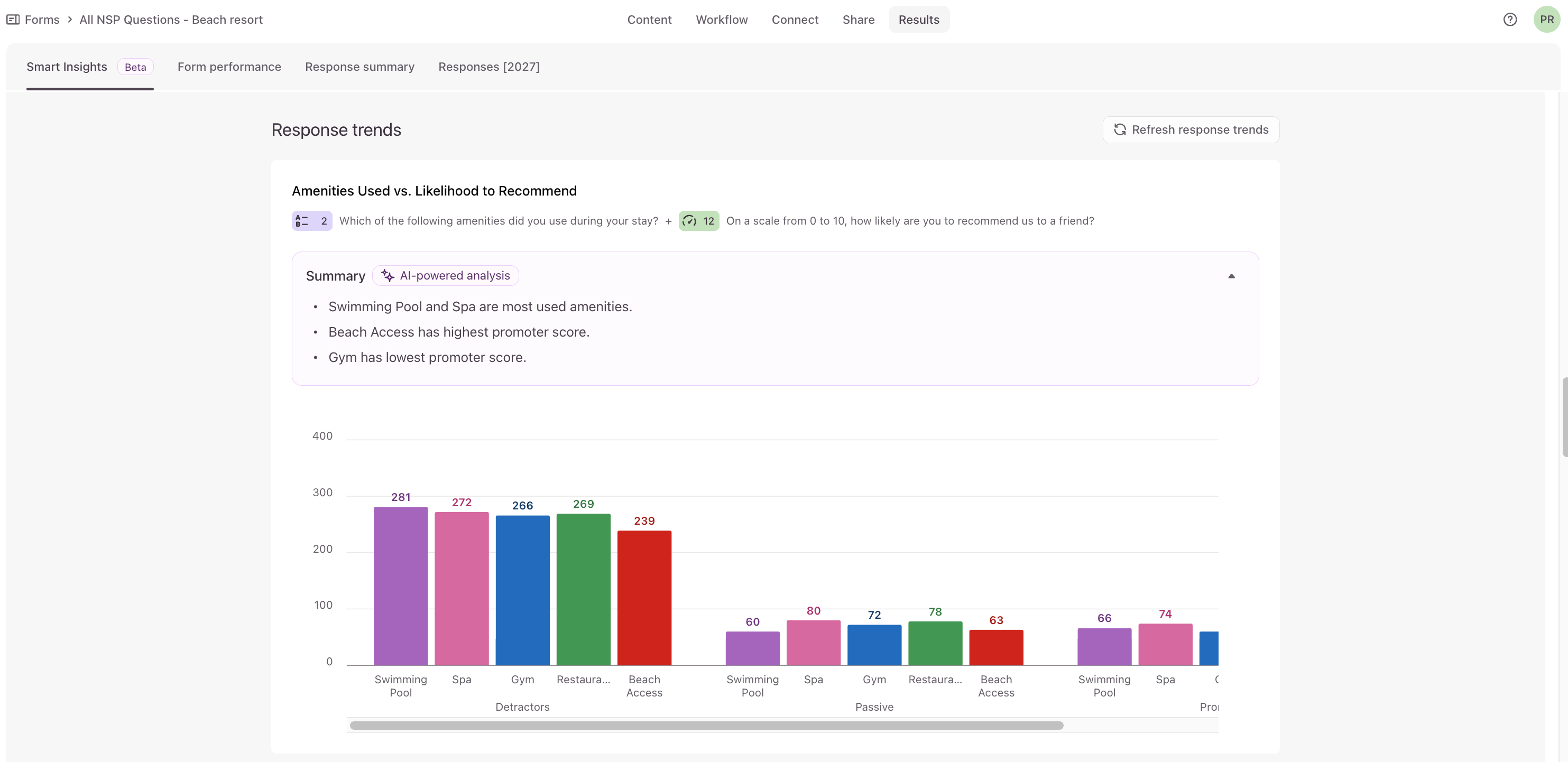View the Responses [2027] tab

pos(489,67)
